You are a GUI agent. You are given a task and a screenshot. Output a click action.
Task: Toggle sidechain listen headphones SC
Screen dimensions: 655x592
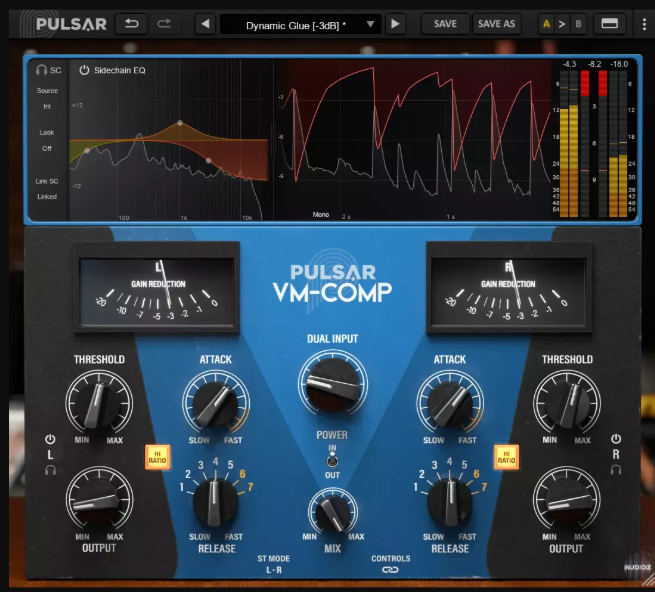[48, 70]
